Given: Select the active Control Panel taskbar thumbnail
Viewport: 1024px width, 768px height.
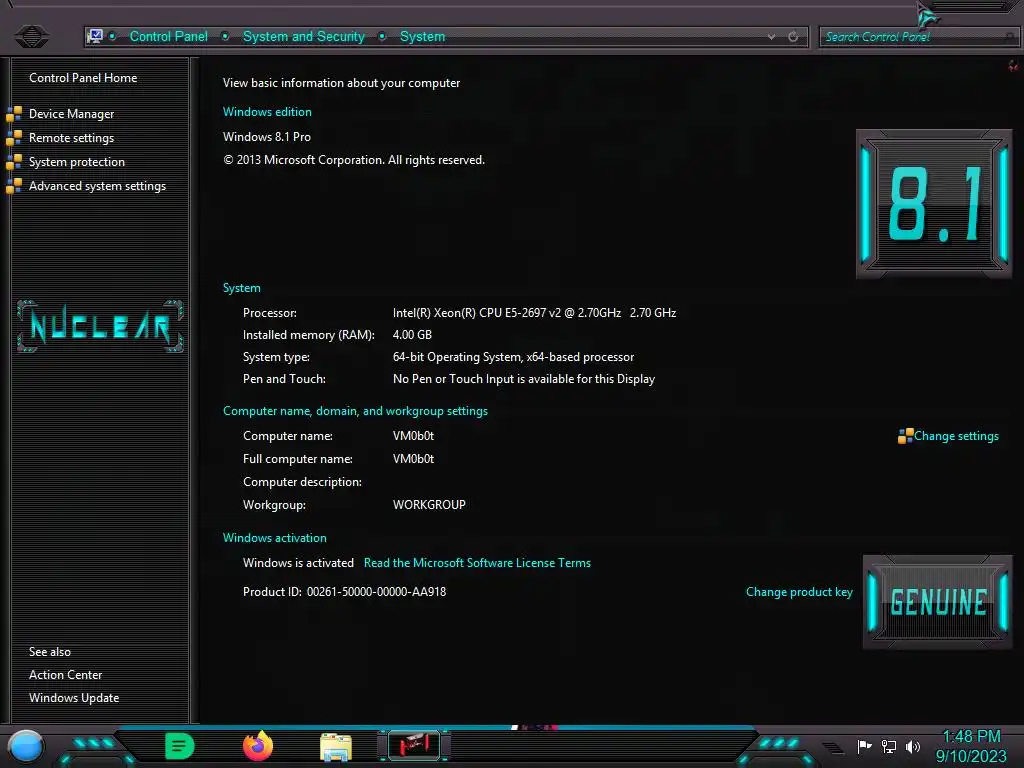Looking at the screenshot, I should tap(414, 745).
